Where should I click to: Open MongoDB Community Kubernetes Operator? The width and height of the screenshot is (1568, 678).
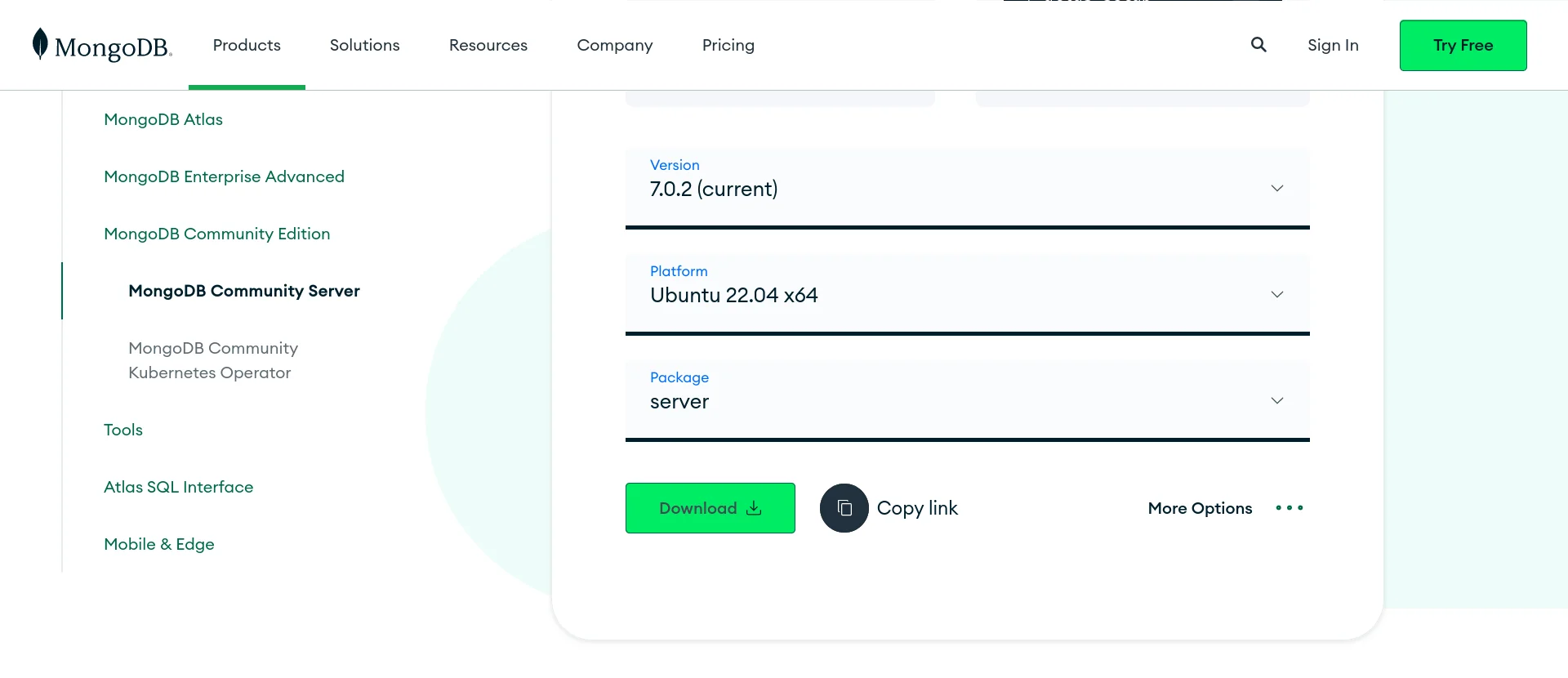(x=213, y=360)
